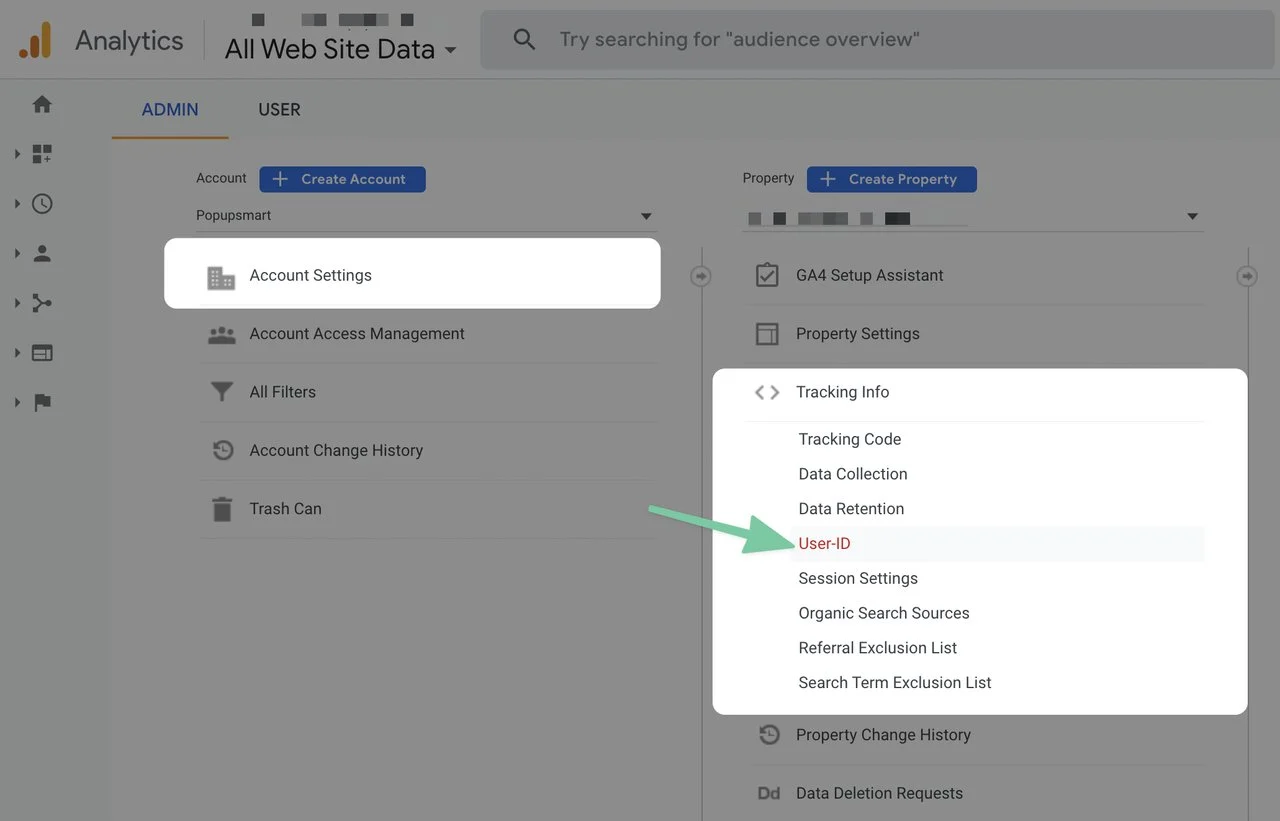Click the Google Analytics logo
The image size is (1280, 821).
tap(35, 41)
